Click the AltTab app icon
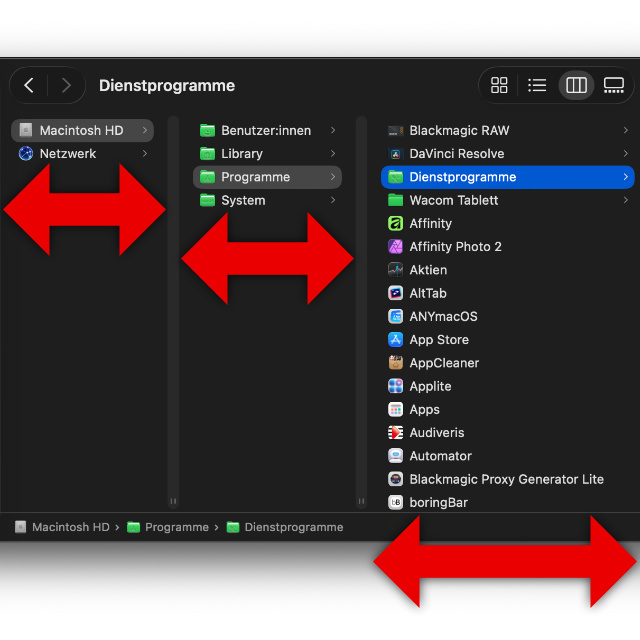 [x=396, y=293]
